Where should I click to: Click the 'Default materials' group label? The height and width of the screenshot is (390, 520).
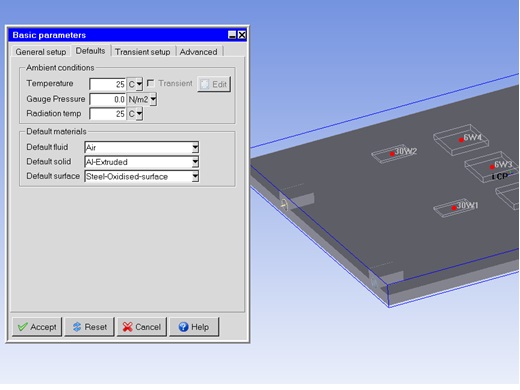[56, 132]
